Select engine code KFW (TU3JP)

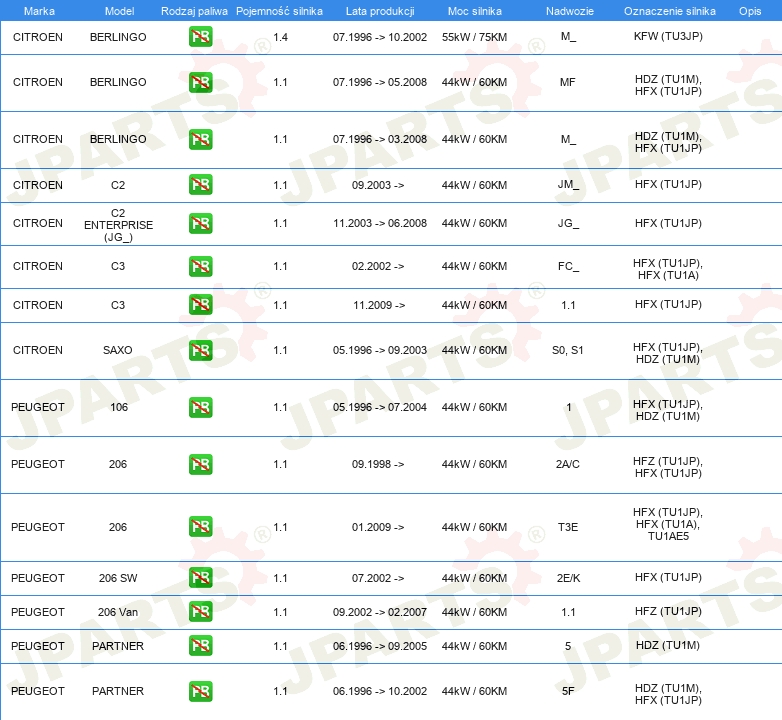[668, 36]
